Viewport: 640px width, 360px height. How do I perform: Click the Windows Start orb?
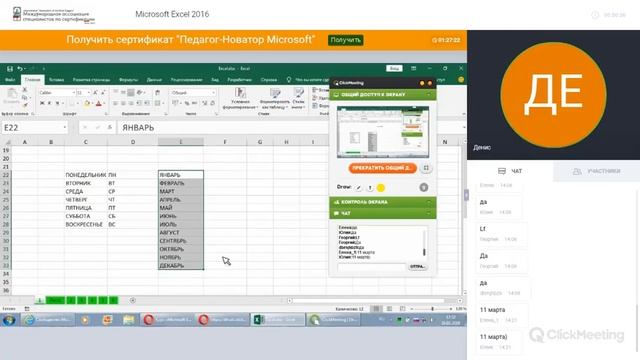[9, 320]
